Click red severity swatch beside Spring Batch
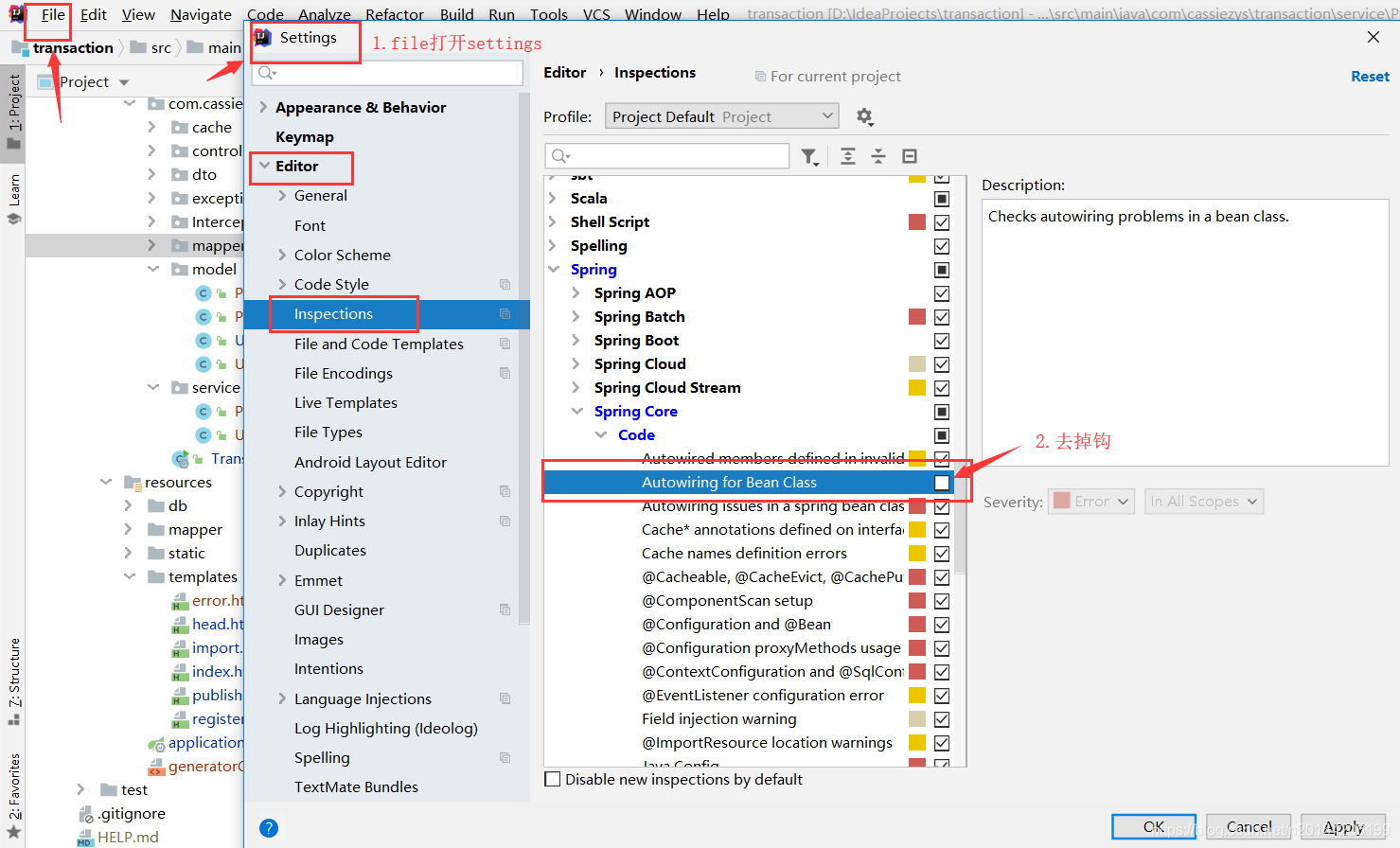This screenshot has width=1400, height=848. click(915, 316)
